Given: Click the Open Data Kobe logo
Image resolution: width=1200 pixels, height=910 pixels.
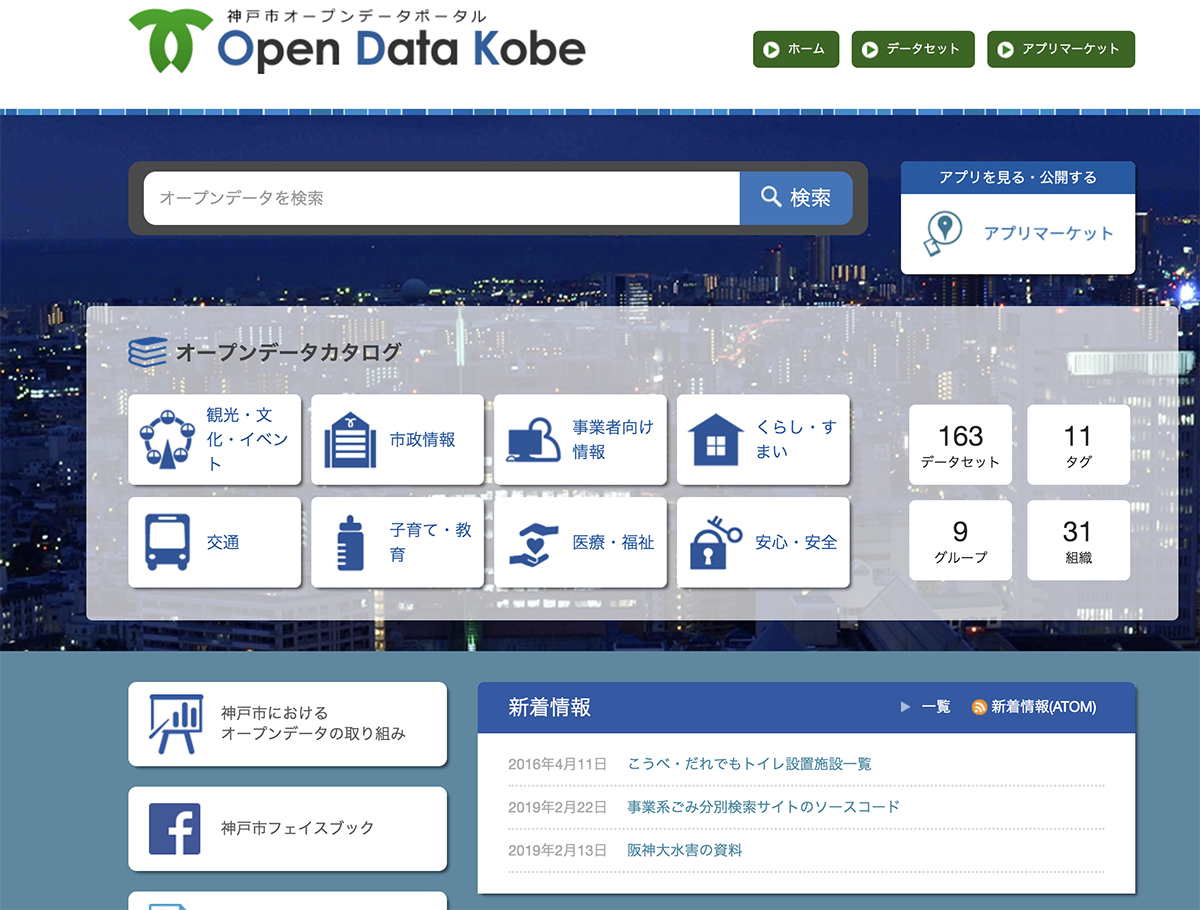Looking at the screenshot, I should click(x=357, y=42).
